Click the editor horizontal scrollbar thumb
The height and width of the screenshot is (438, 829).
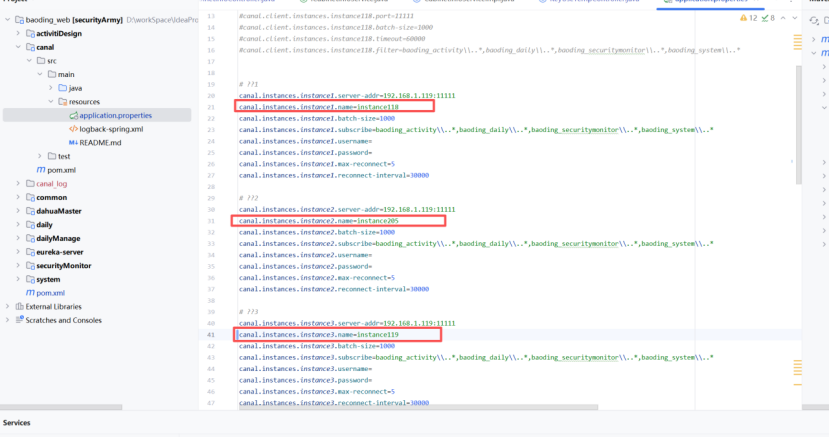coord(418,407)
